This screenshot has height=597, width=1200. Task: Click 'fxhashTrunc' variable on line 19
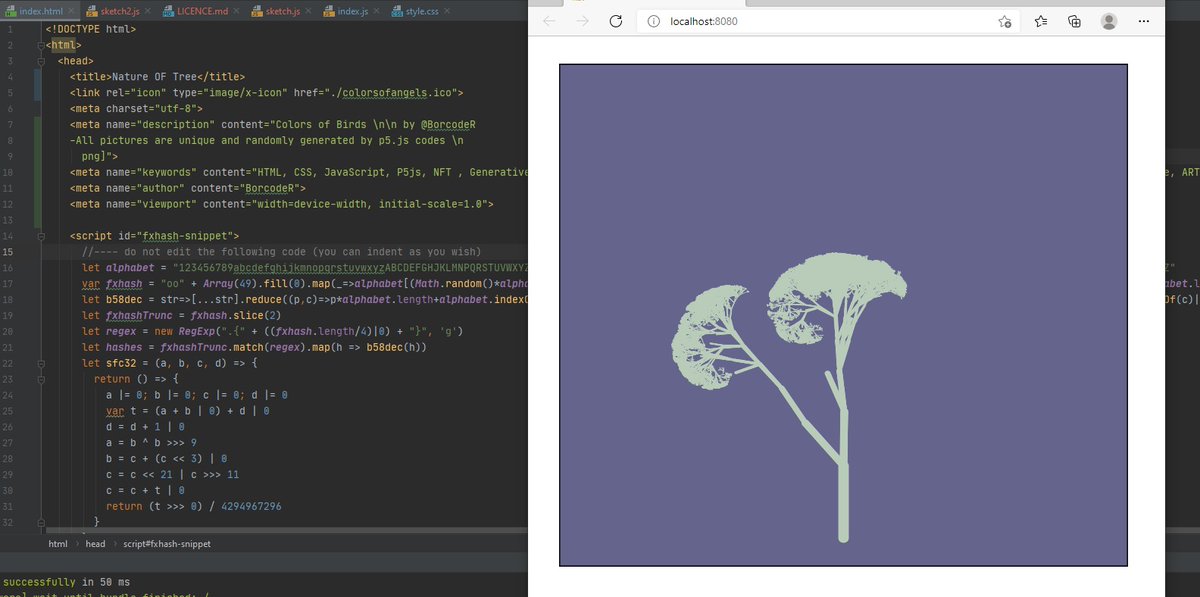pos(139,315)
